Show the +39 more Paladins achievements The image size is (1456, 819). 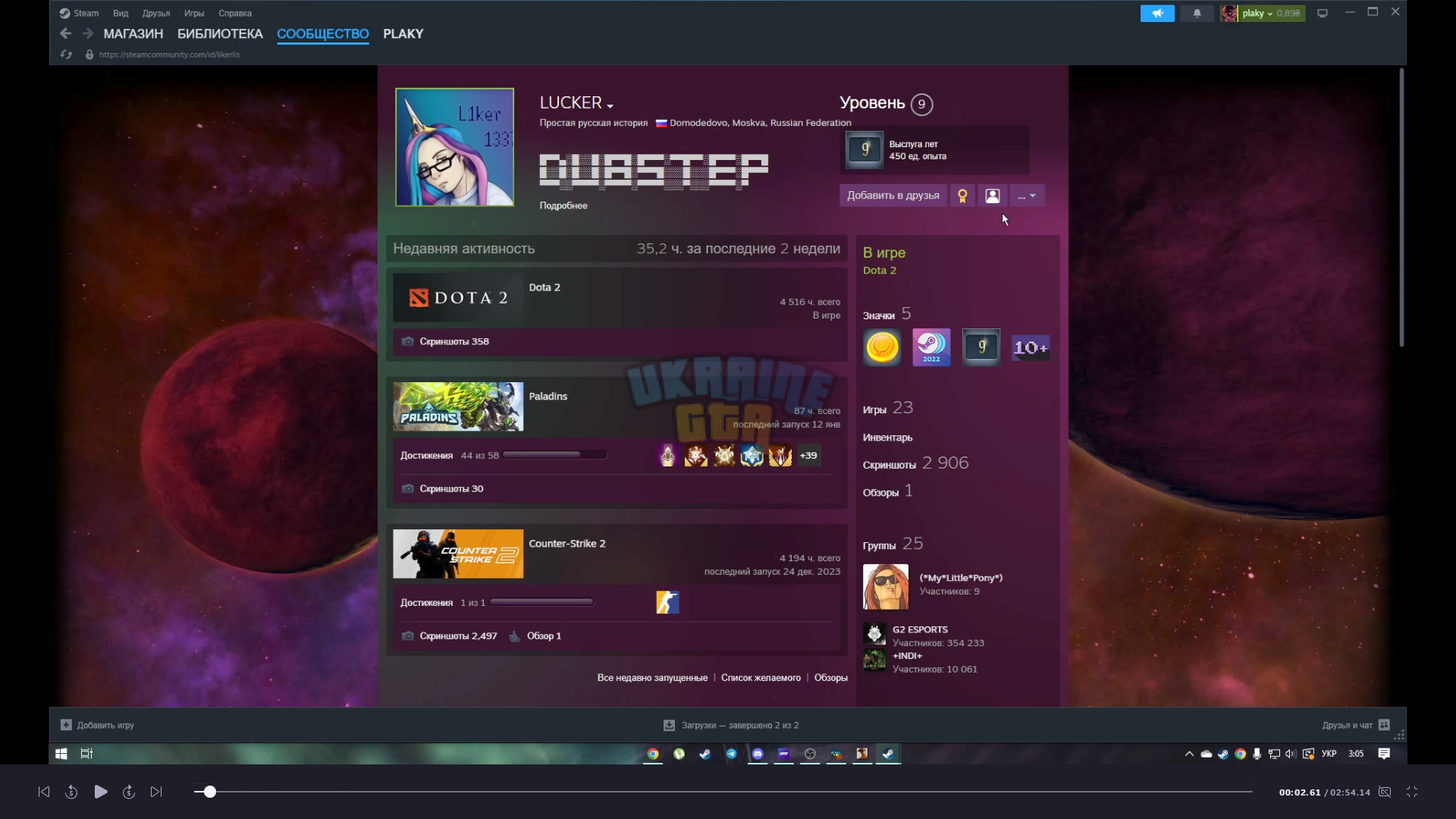click(x=808, y=456)
